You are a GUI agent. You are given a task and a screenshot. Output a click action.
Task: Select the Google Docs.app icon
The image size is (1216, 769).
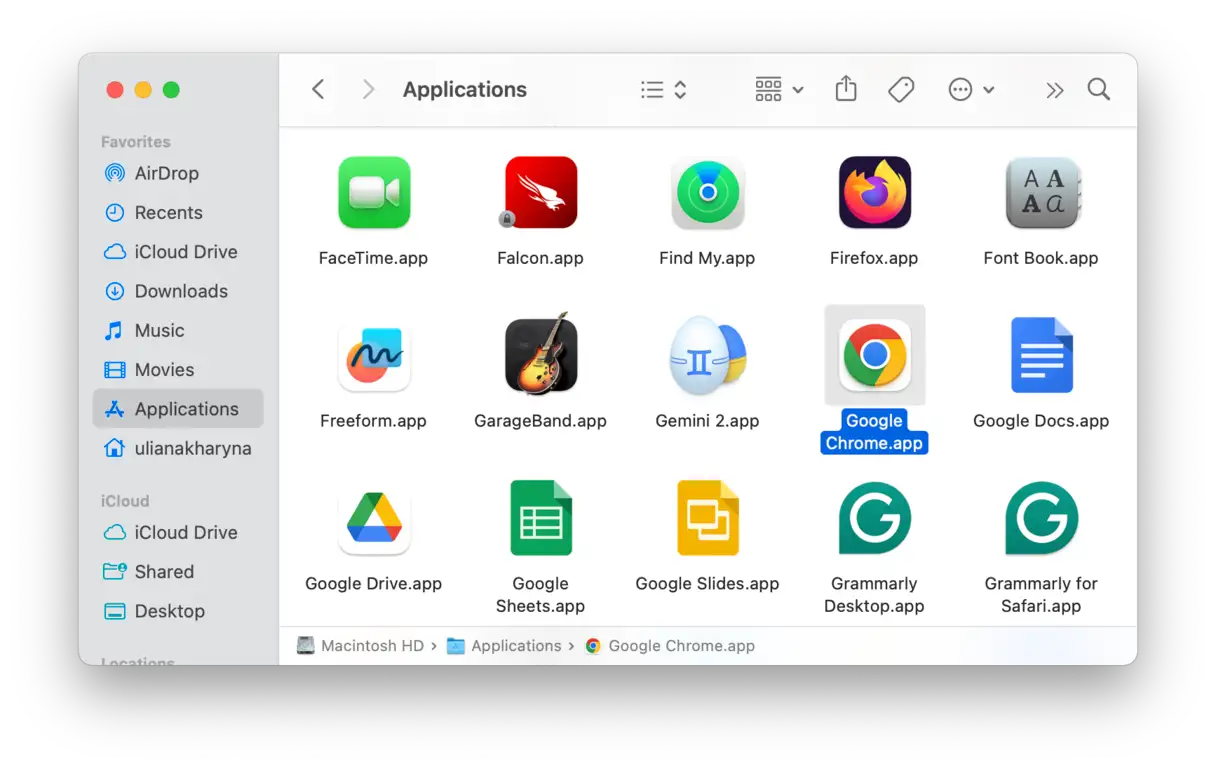coord(1042,355)
